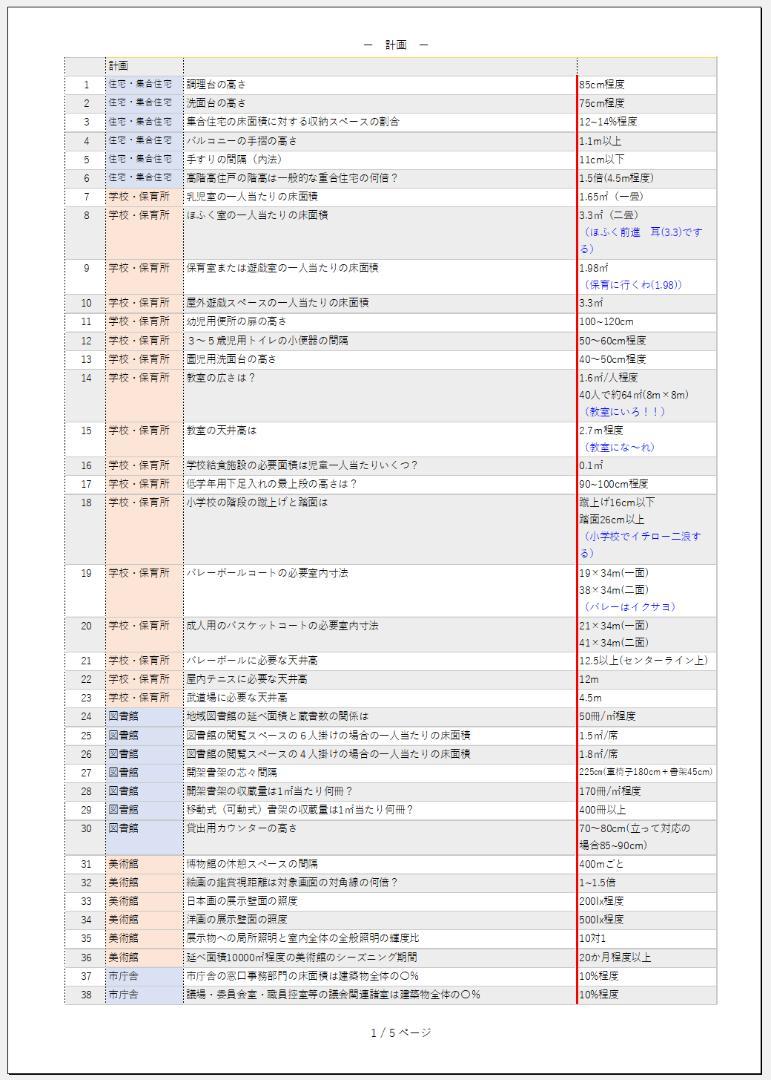771x1080 pixels.
Task: Click the value "400mごと"
Action: click(601, 864)
